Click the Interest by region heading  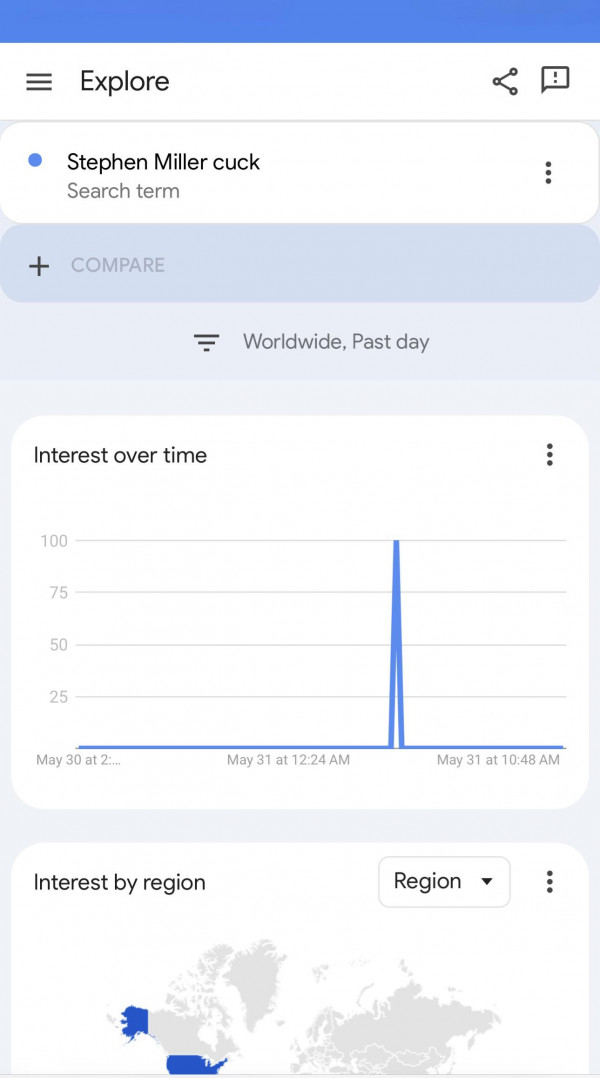(119, 883)
